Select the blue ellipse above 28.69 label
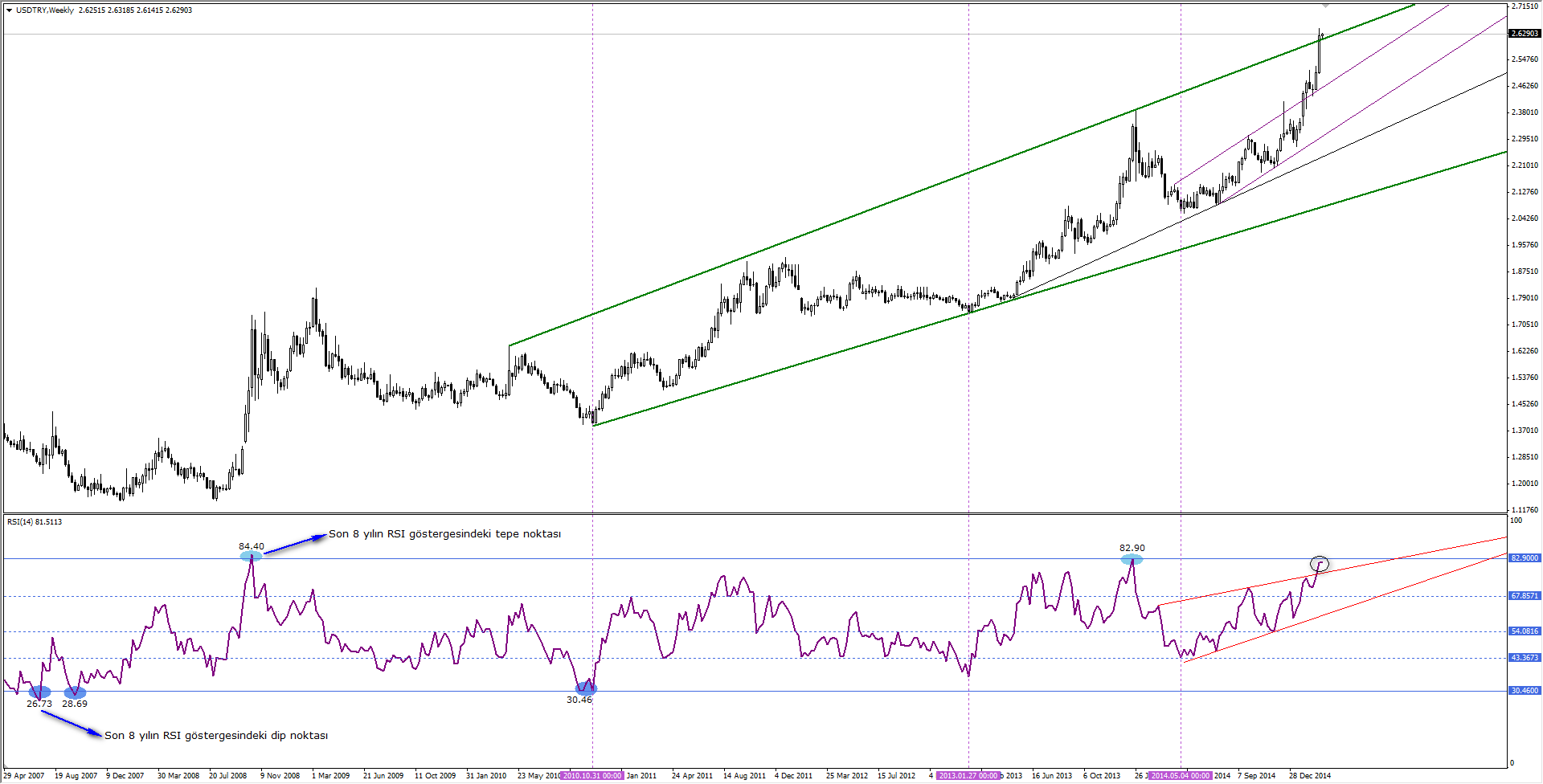Screen dimensions: 1543x784 pos(75,692)
